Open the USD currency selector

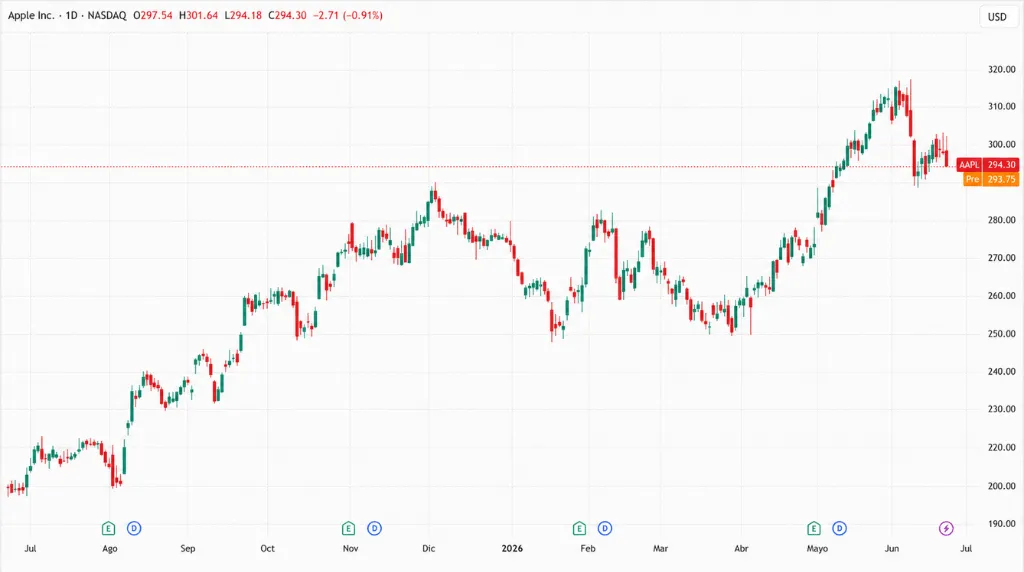click(997, 17)
